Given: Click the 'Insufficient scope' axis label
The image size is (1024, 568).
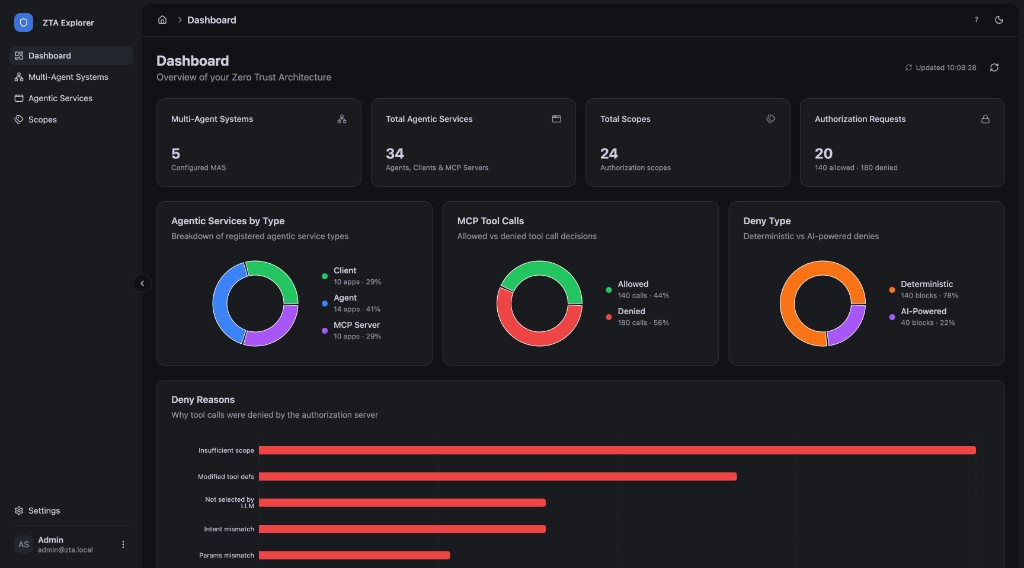Looking at the screenshot, I should (226, 450).
